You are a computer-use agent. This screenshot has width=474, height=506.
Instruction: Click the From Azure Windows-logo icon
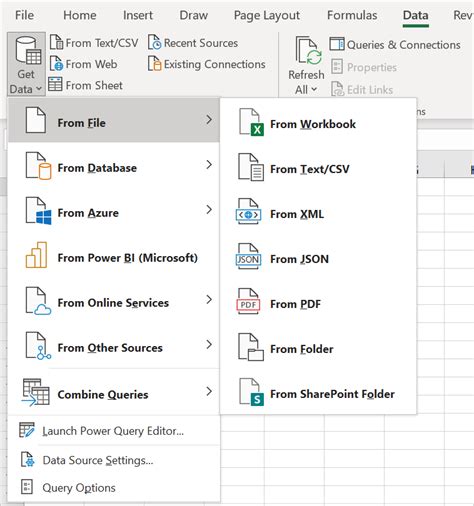(x=38, y=211)
